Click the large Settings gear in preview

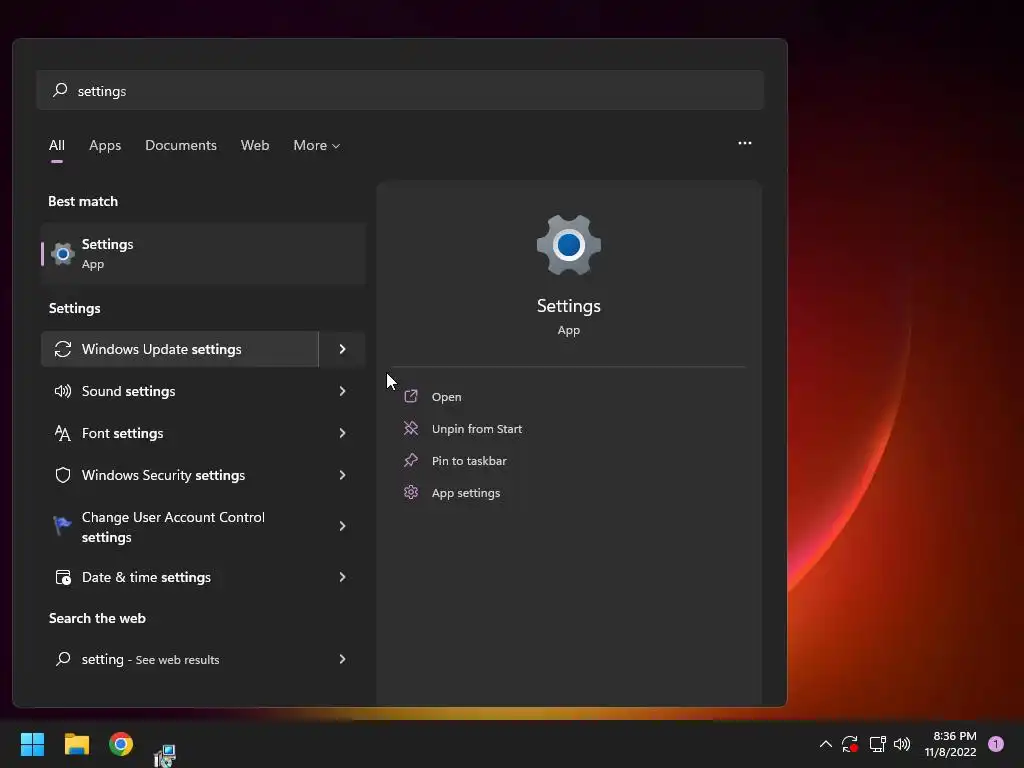pyautogui.click(x=569, y=245)
